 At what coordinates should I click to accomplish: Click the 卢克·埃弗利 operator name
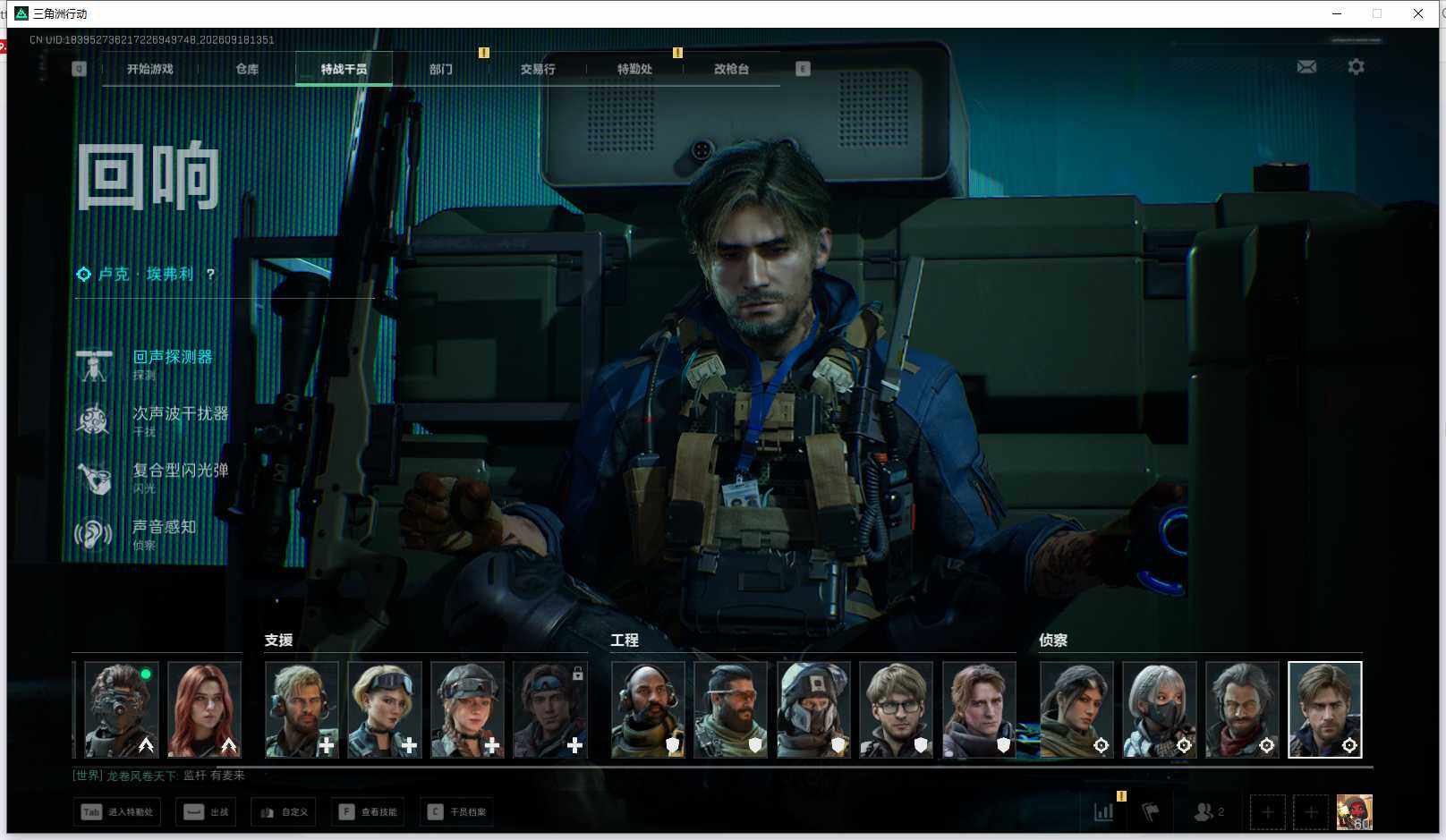pos(145,274)
